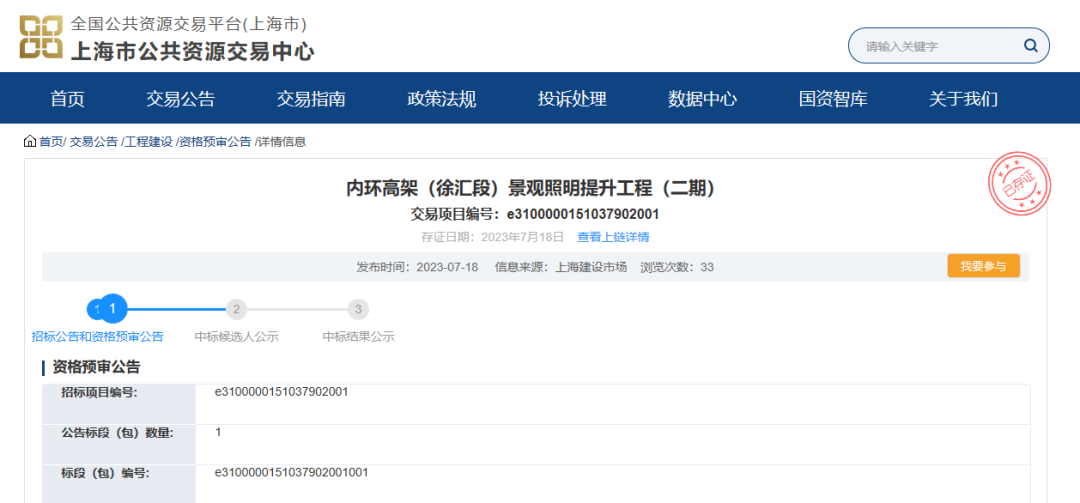Click the 公告标段（包）数量 row label
Image resolution: width=1080 pixels, height=503 pixels.
(117, 433)
